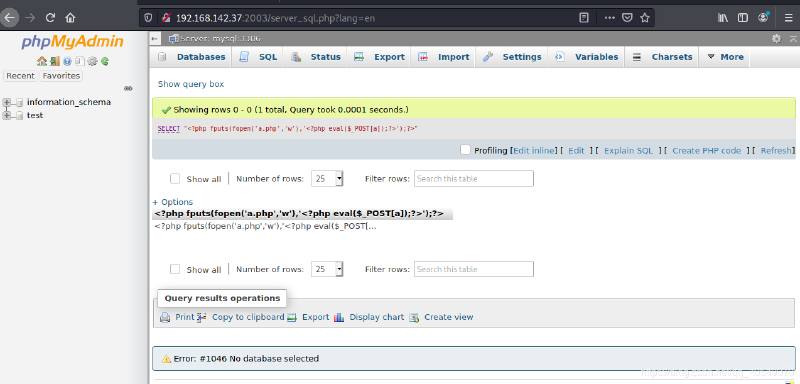Check the lower Show all checkbox

tap(175, 269)
